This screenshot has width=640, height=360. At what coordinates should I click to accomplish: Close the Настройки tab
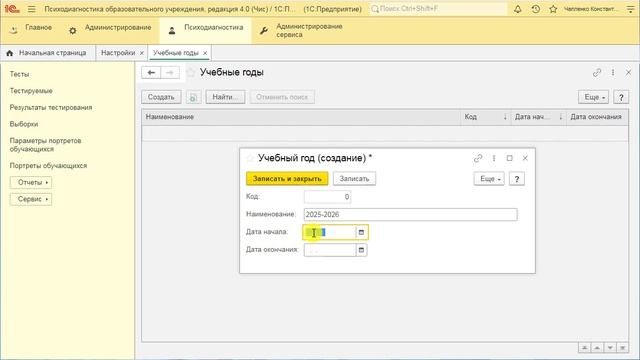tap(142, 53)
